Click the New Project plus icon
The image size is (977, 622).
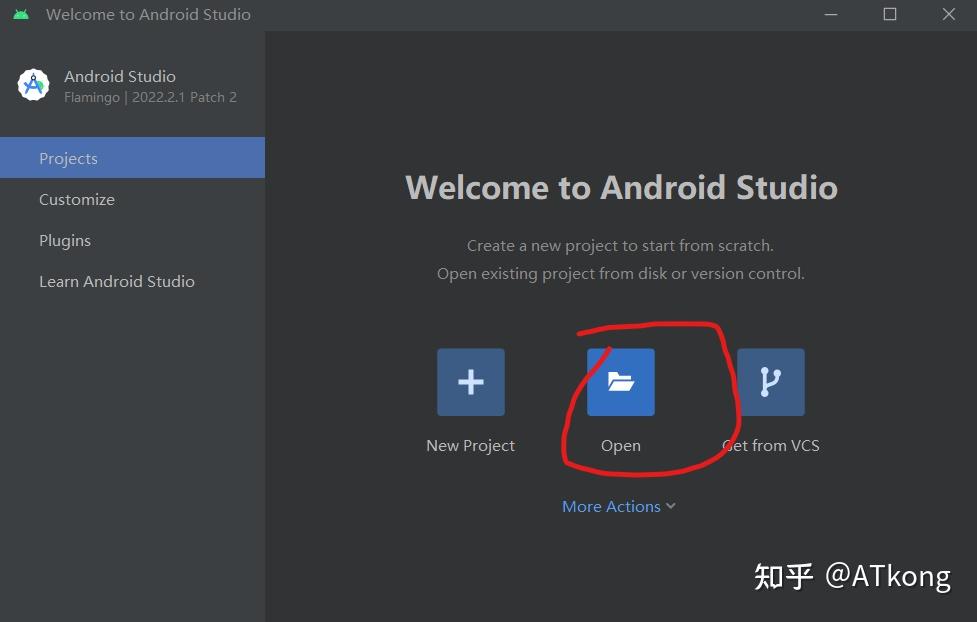point(470,381)
